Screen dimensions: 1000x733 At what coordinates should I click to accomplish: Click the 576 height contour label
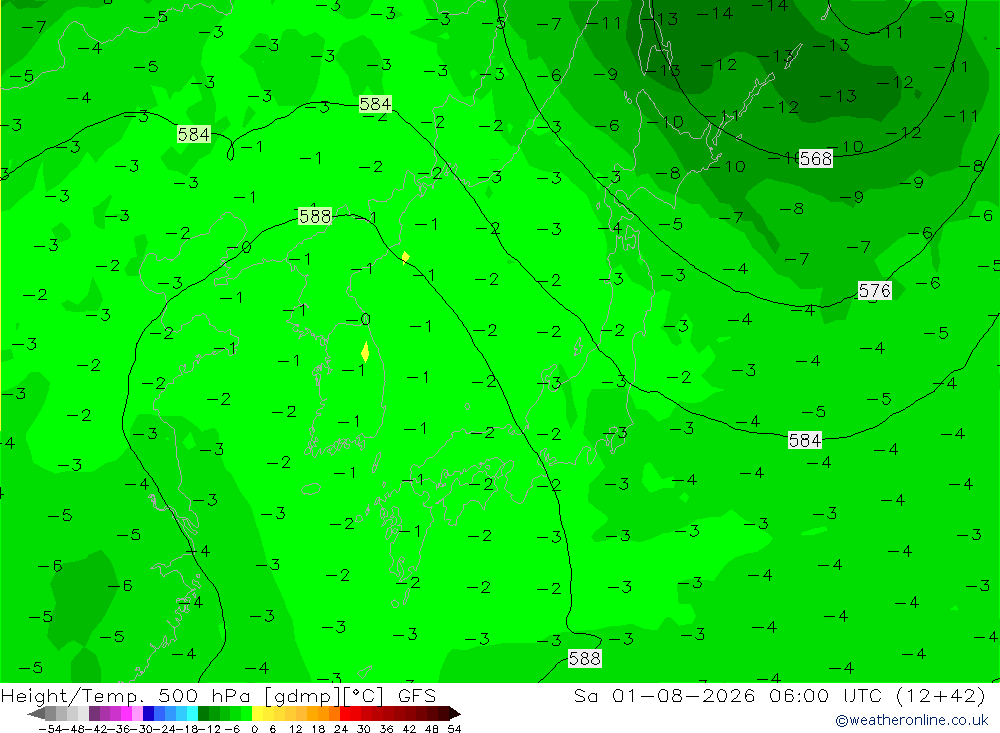pos(874,291)
